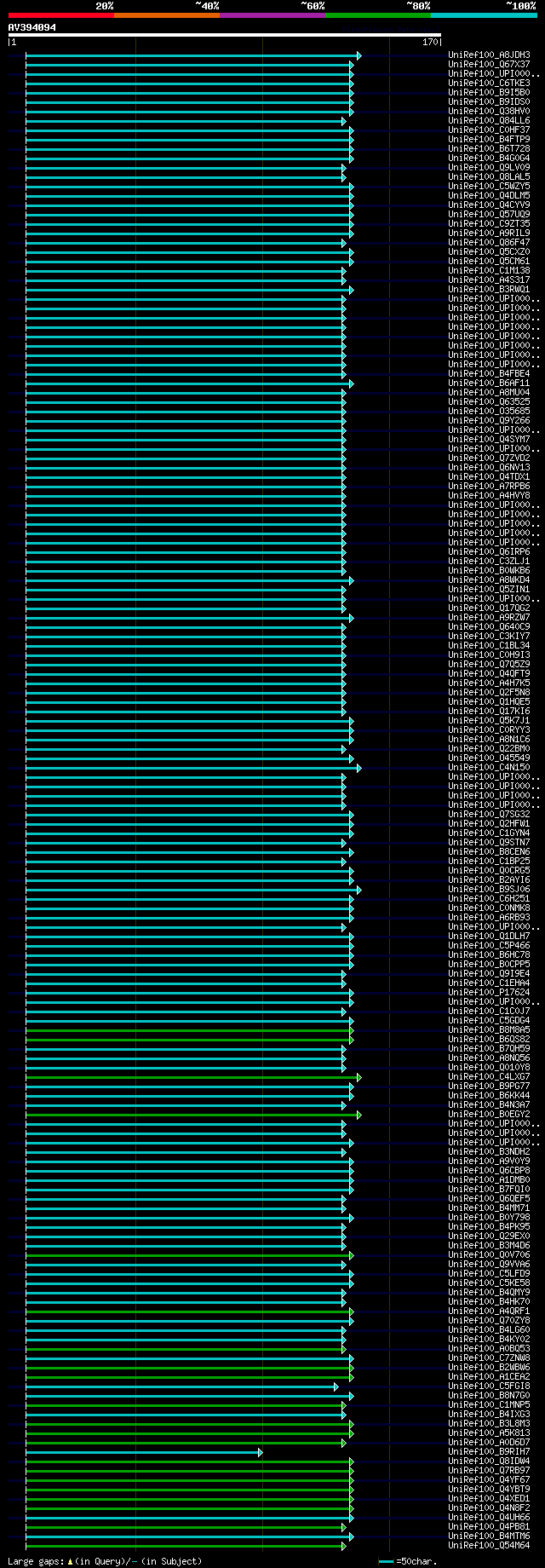Image resolution: width=545 pixels, height=1568 pixels.
Task: Click the green ~80% identity legend segment
Action: 377,15
